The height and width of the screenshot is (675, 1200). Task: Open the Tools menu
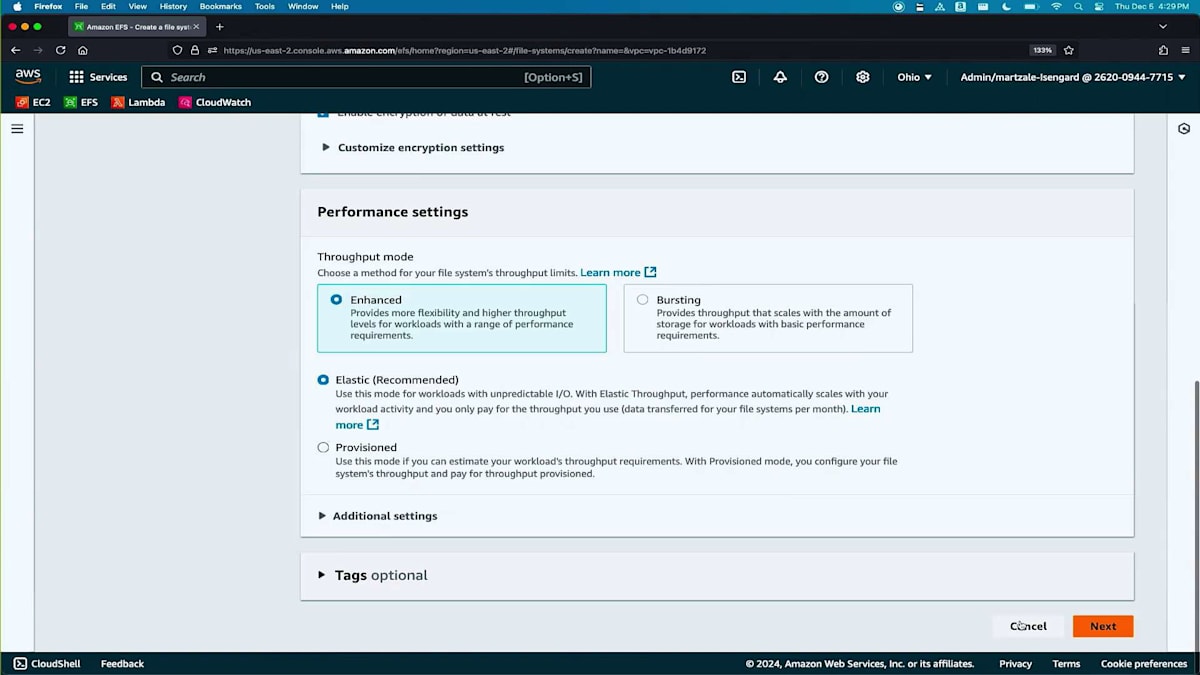[x=265, y=6]
